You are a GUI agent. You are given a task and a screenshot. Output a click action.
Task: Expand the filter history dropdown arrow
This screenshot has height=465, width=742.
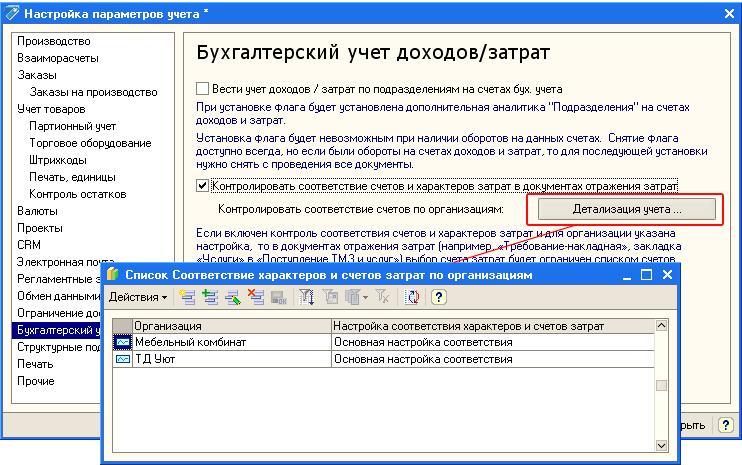[365, 297]
